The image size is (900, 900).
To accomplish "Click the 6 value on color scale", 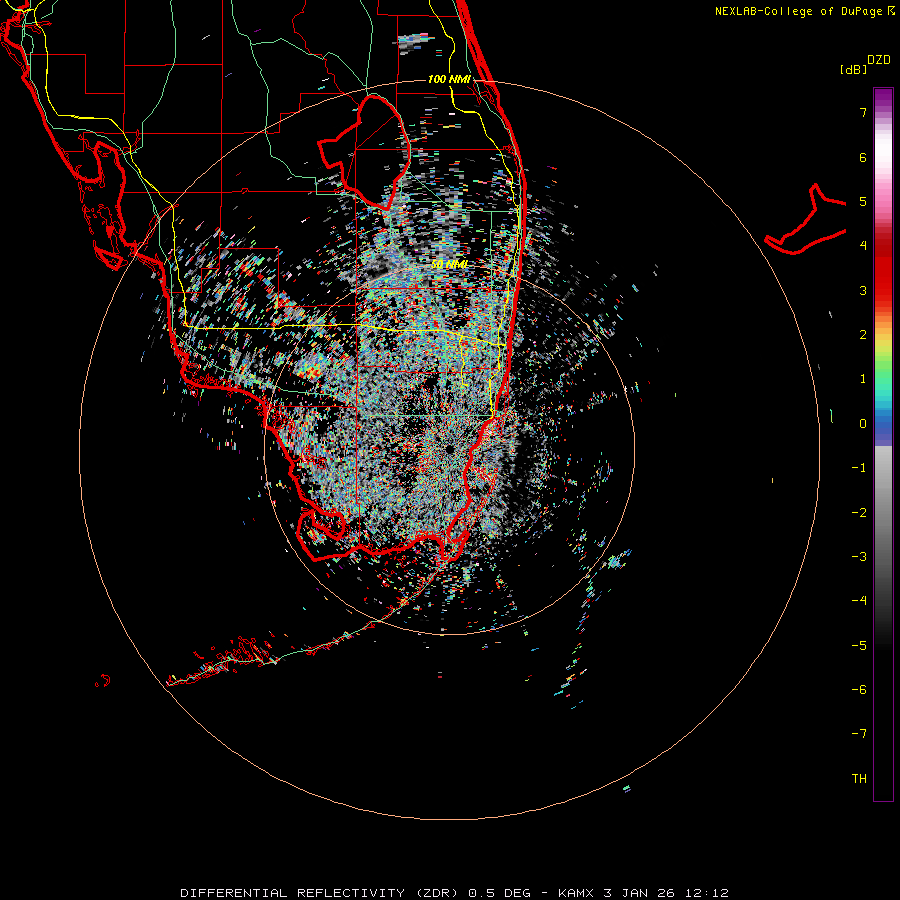I will 863,157.
